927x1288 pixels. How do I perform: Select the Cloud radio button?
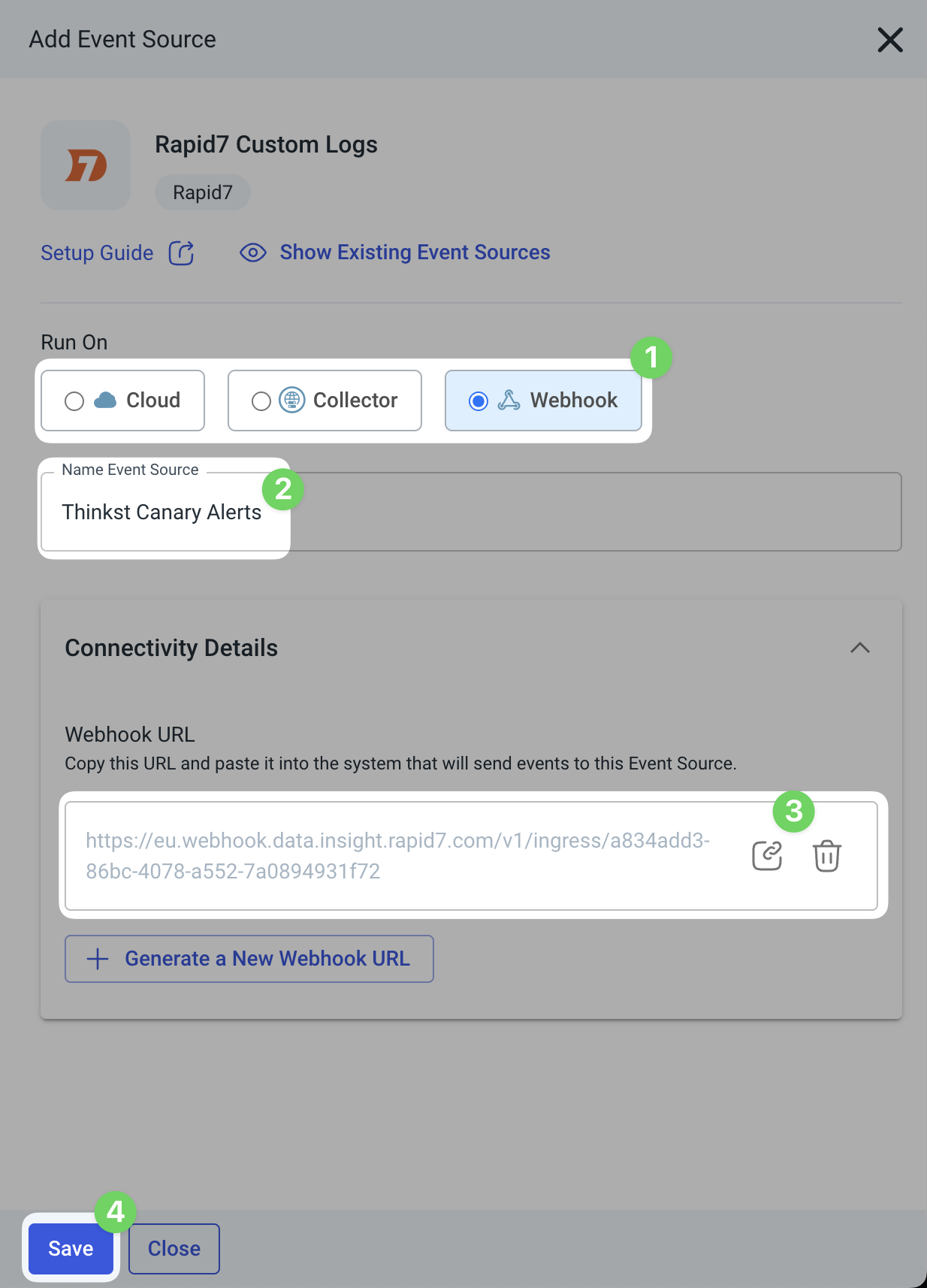[74, 401]
